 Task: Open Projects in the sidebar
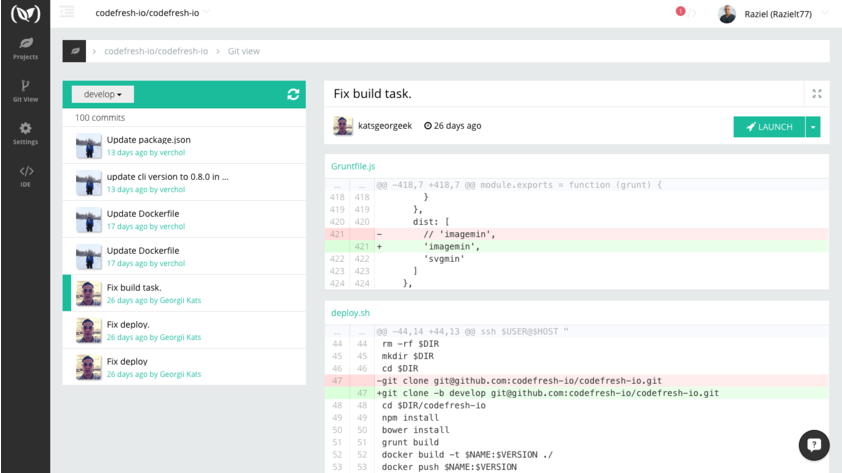(25, 48)
